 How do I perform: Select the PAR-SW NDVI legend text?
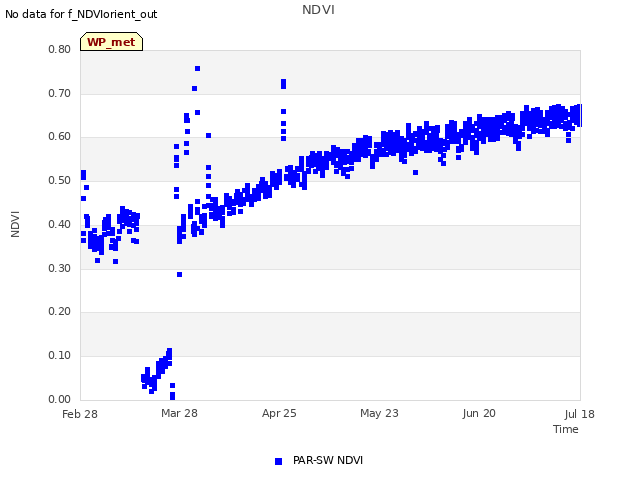click(x=328, y=460)
